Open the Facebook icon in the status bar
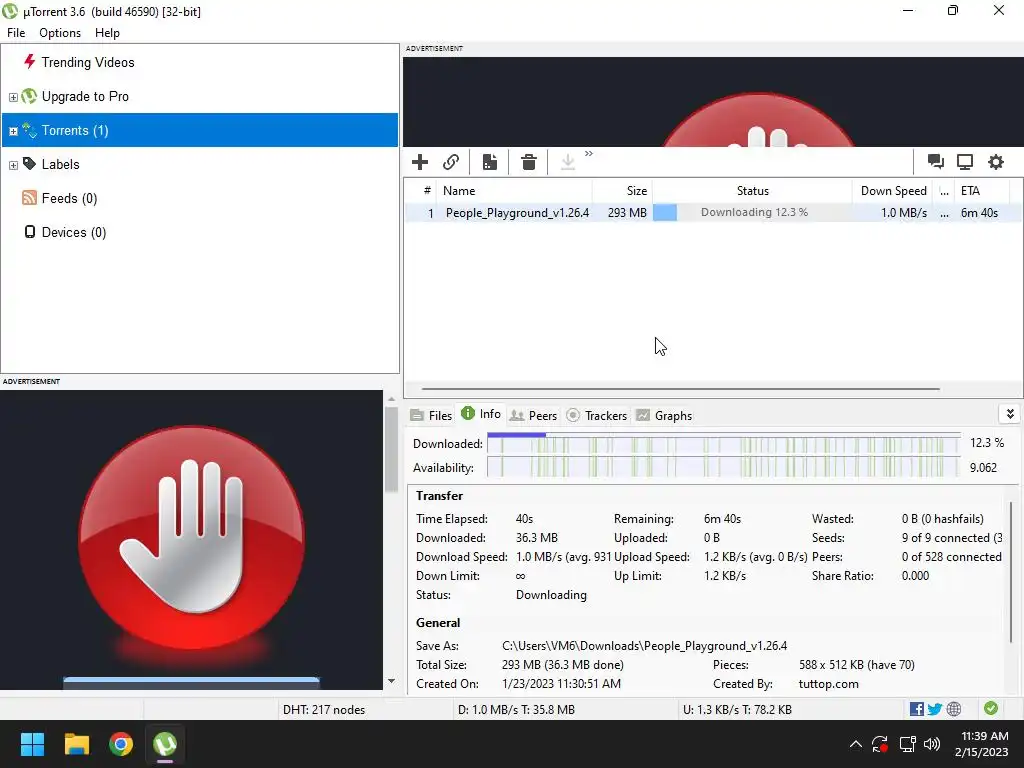1024x768 pixels. (x=917, y=709)
